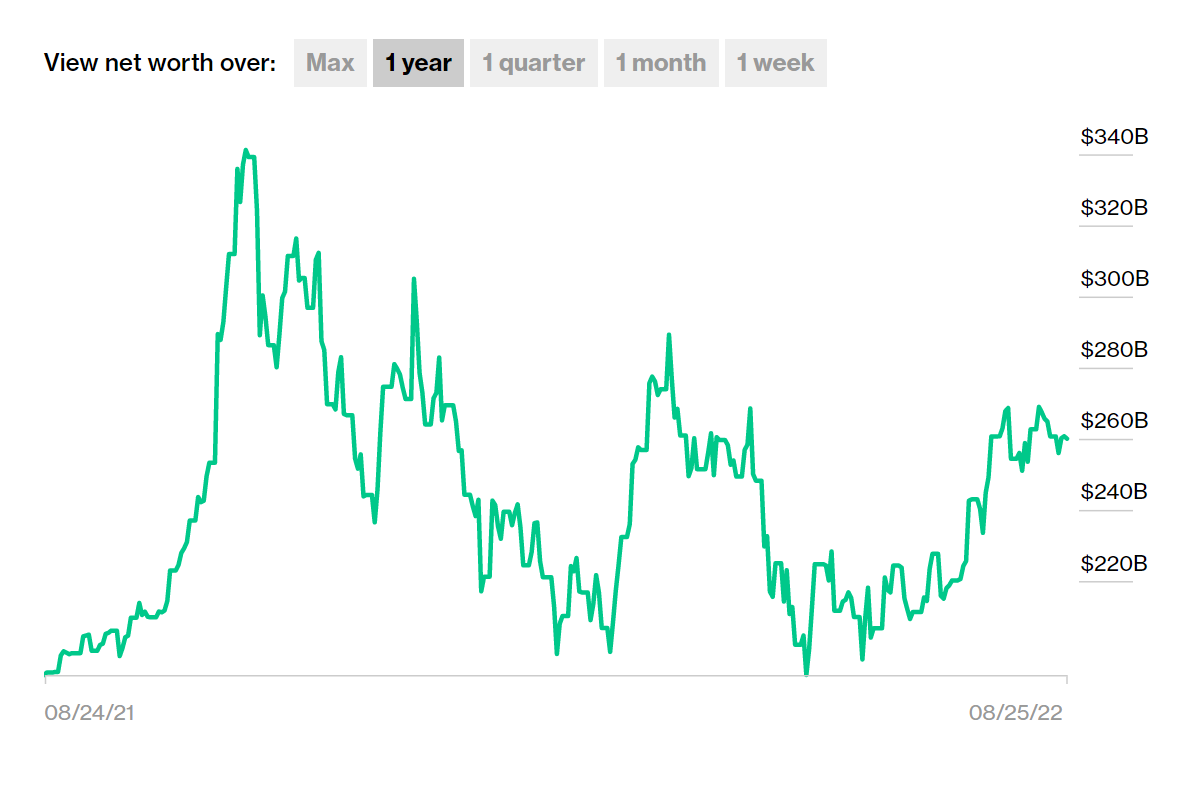This screenshot has height=796, width=1189.
Task: Click the $240B axis label
Action: [1114, 492]
